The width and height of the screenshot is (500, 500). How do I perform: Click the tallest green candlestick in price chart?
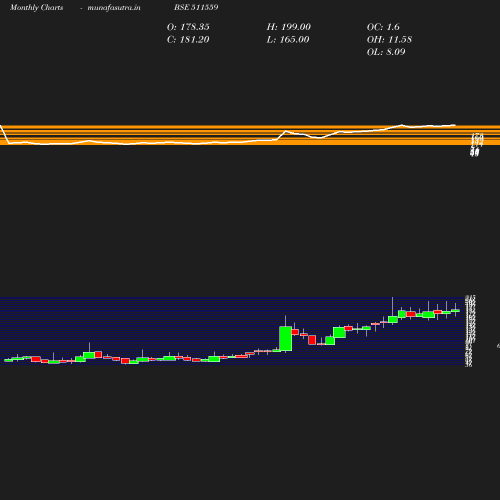286,339
